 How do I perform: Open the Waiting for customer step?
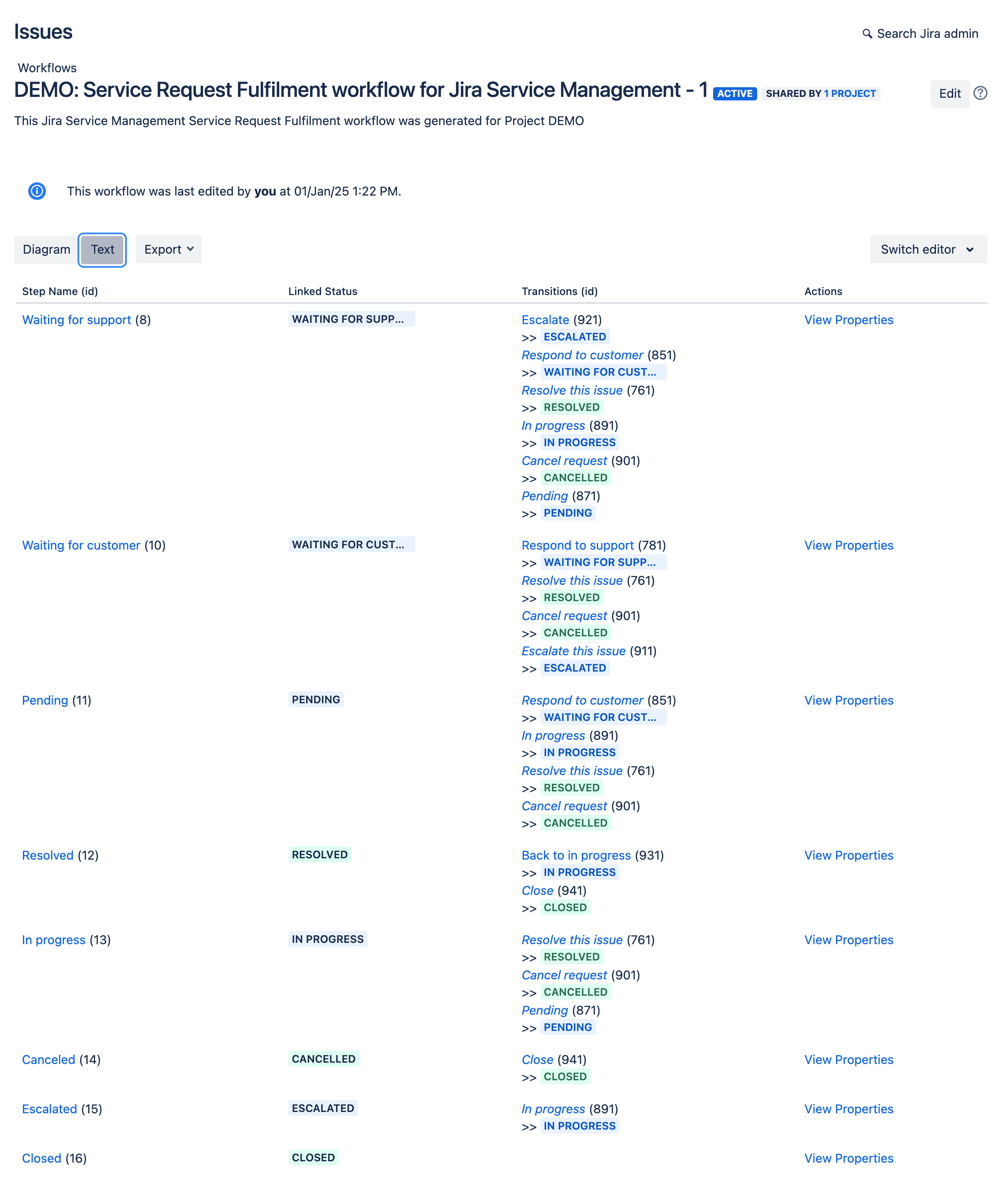coord(81,545)
